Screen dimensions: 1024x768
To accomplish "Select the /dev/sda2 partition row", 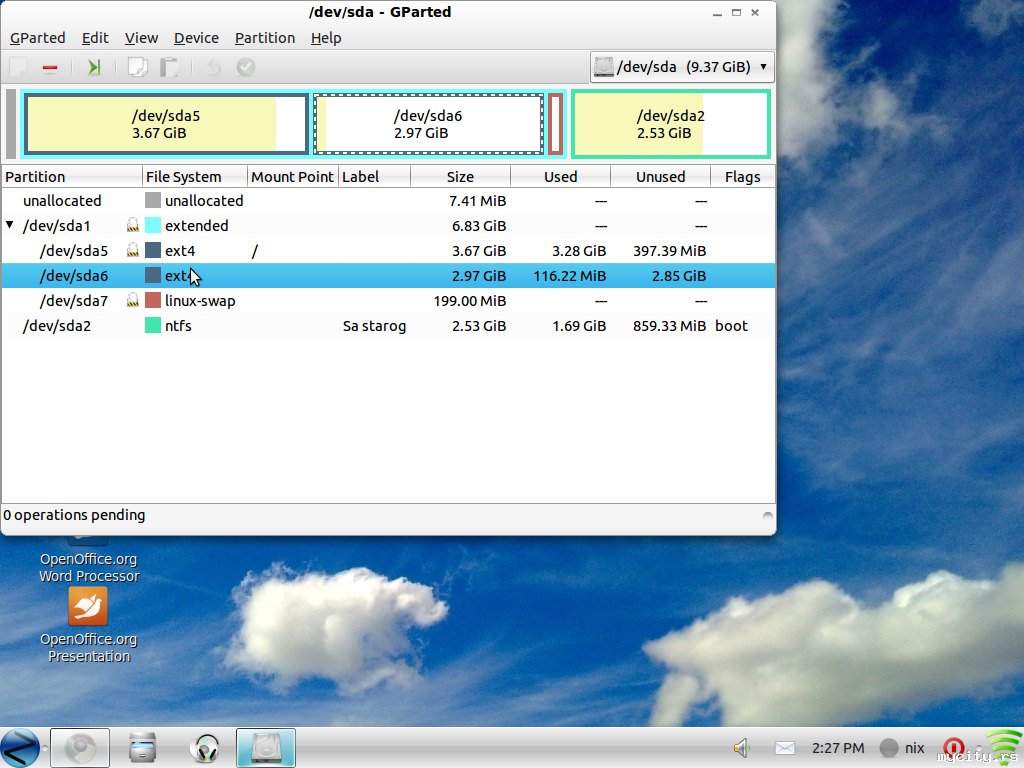I will pyautogui.click(x=388, y=325).
